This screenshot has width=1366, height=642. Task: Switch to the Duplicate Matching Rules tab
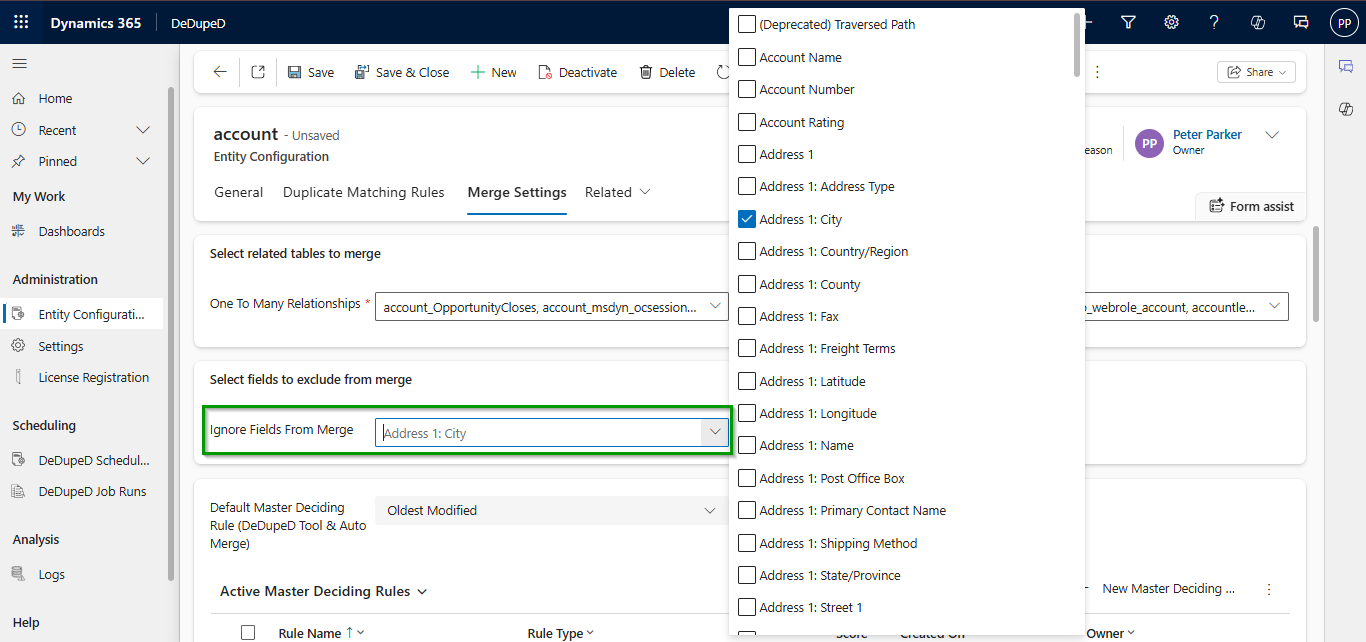(x=363, y=192)
